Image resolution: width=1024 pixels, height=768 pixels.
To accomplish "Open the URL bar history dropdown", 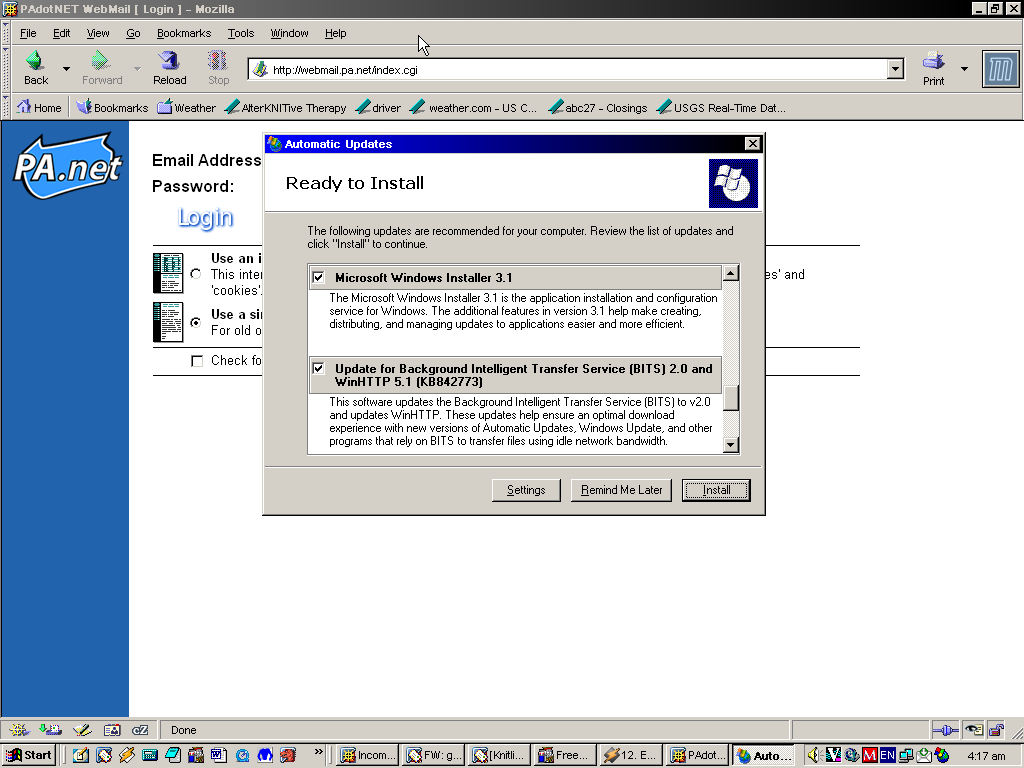I will pyautogui.click(x=895, y=69).
